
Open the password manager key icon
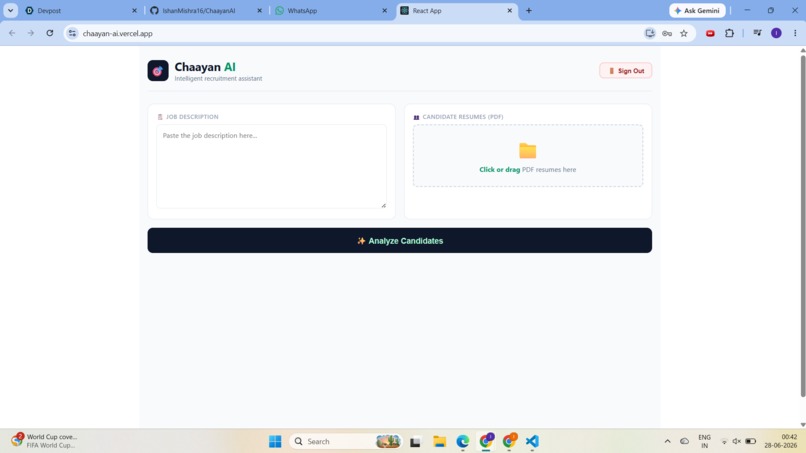pyautogui.click(x=667, y=33)
